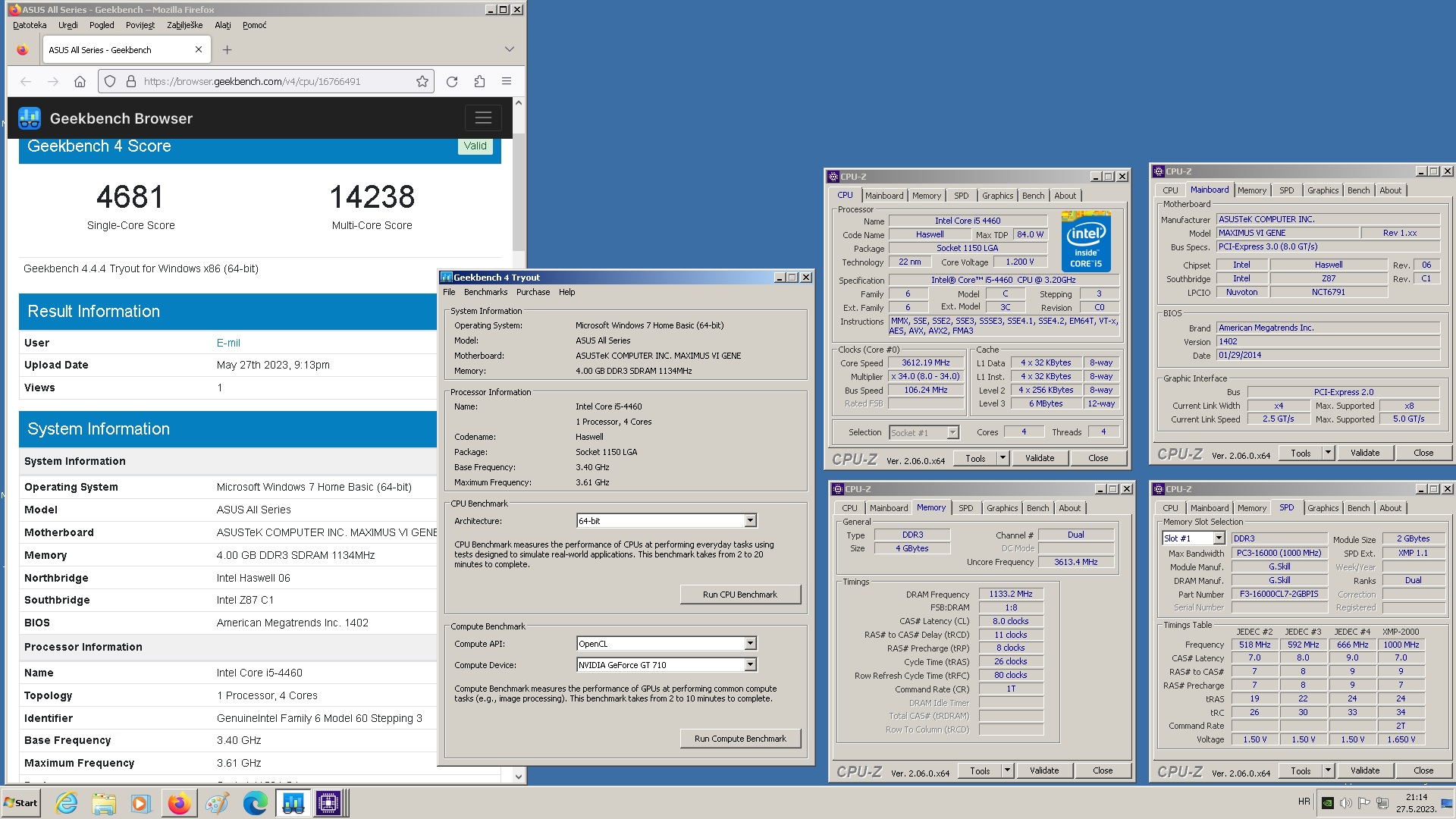Screen dimensions: 1456x819
Task: Click Close in CPU-Z motherboard window
Action: (1423, 453)
